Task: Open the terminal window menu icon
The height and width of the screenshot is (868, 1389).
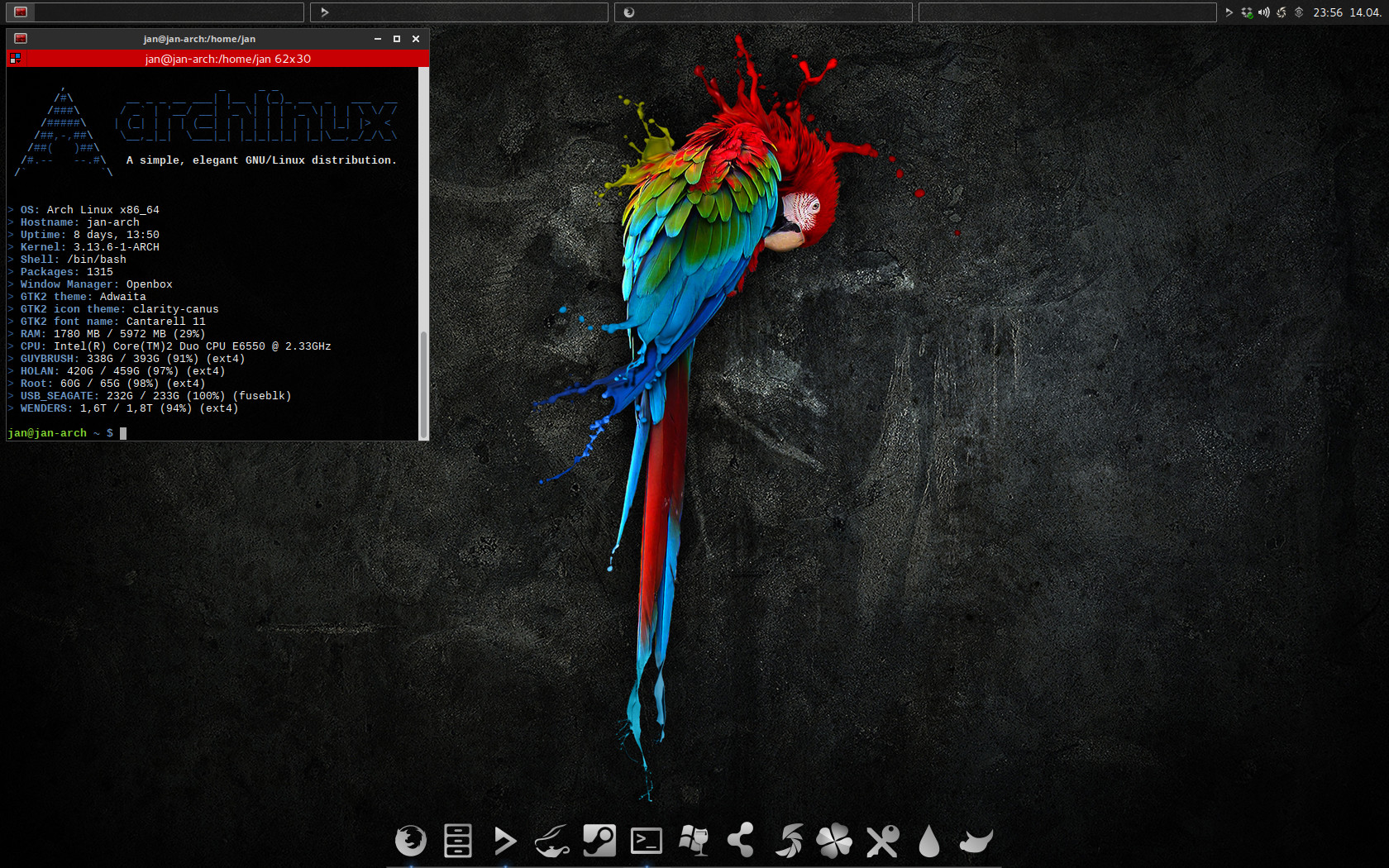Action: tap(21, 39)
